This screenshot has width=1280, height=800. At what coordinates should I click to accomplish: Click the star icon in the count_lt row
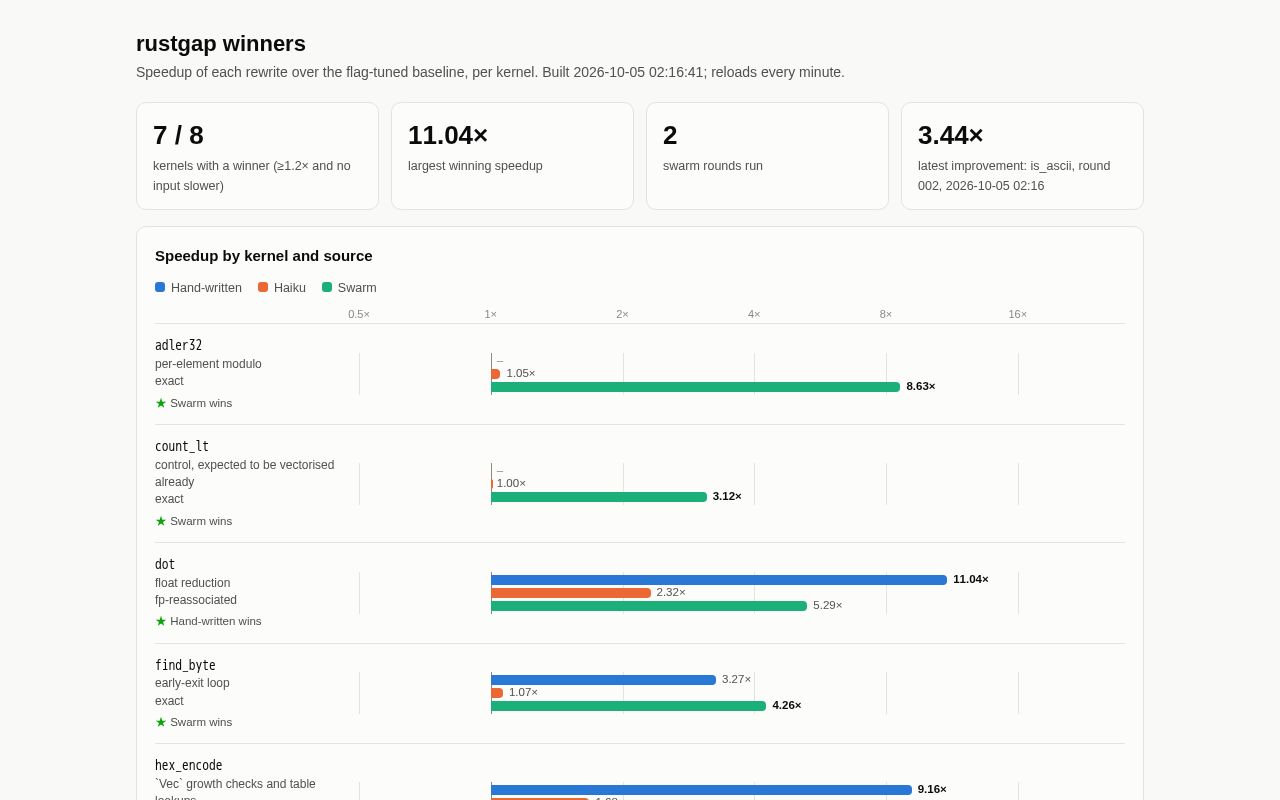coord(160,521)
